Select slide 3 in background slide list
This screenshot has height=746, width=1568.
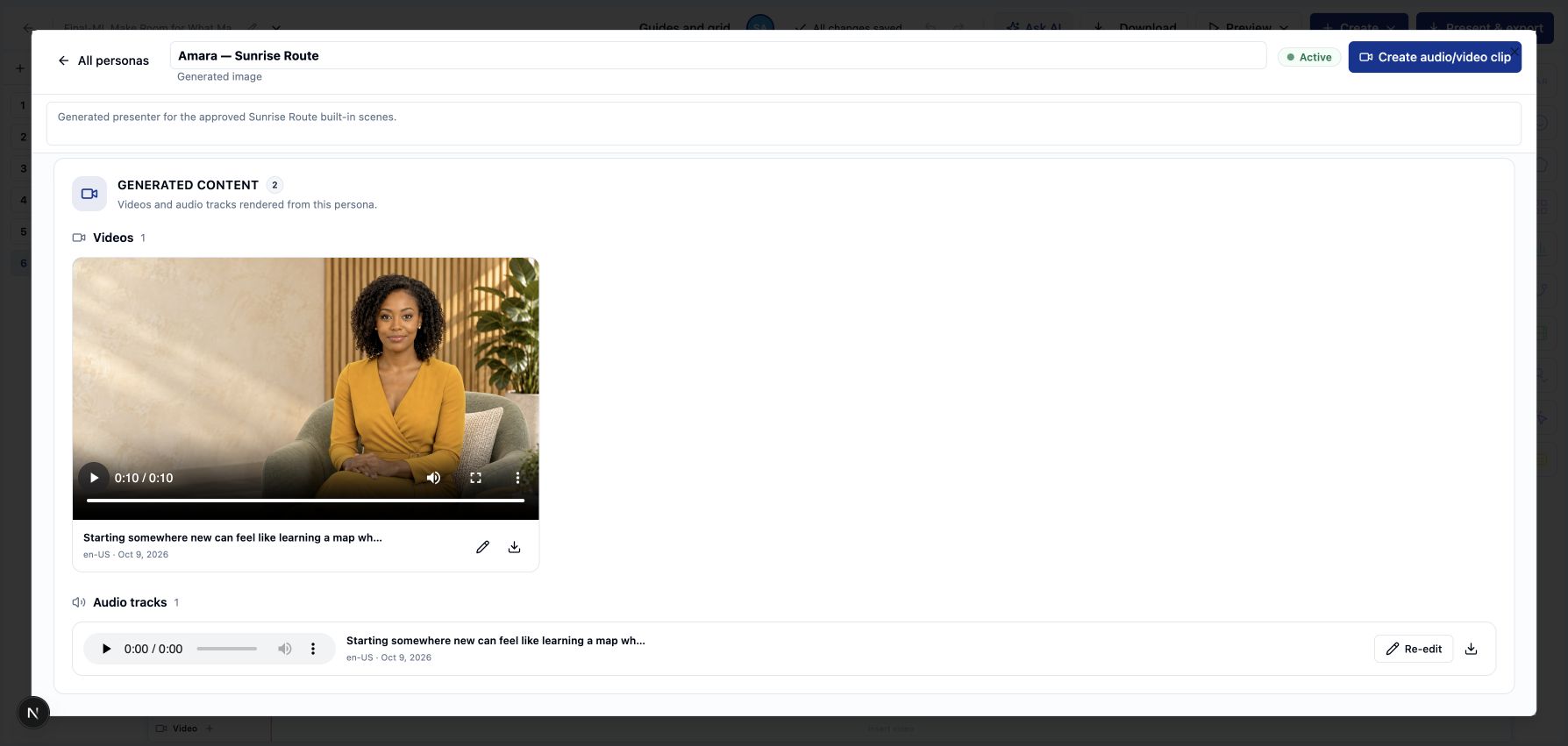coord(23,168)
